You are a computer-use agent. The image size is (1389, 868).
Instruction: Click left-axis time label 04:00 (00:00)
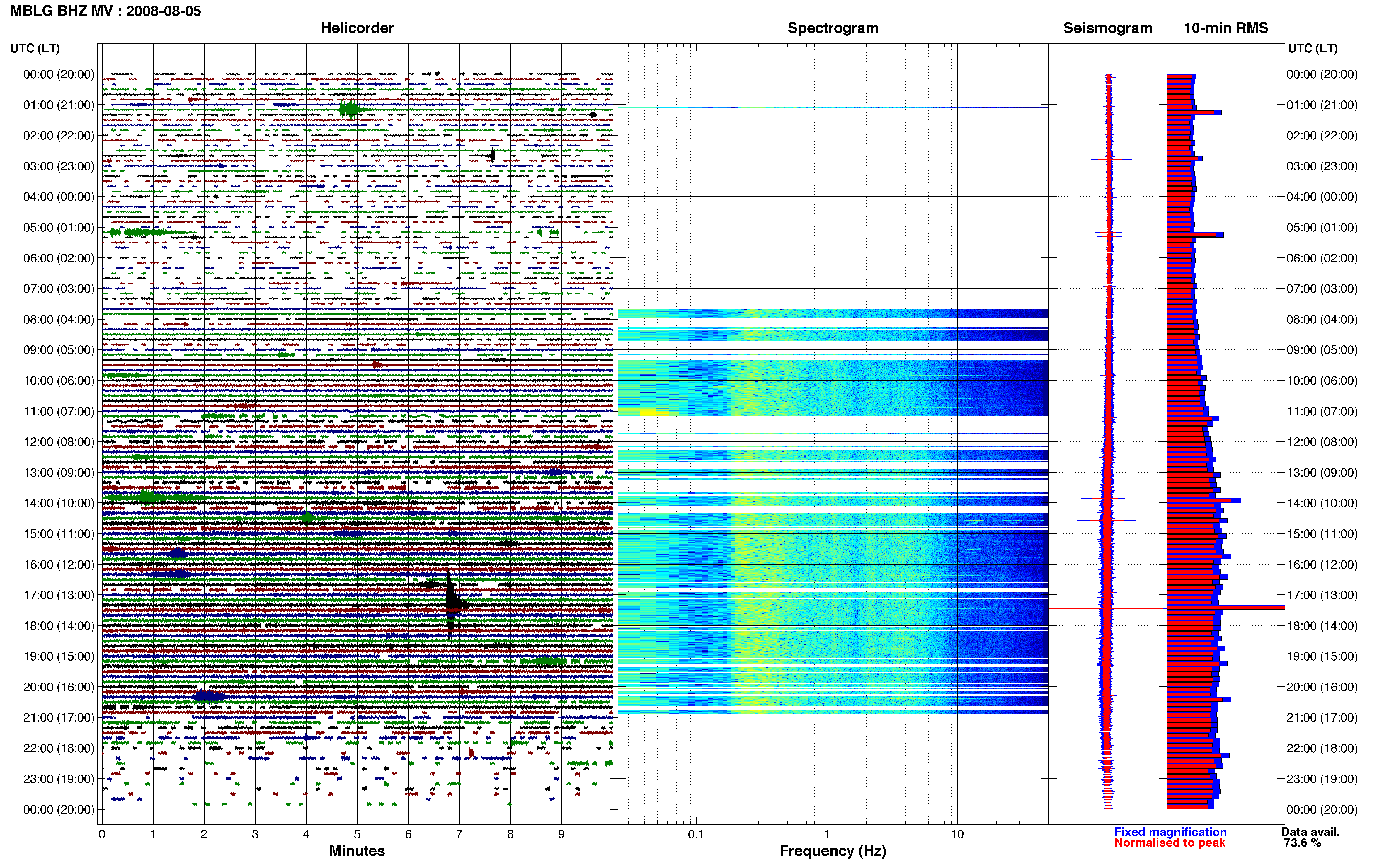click(59, 197)
